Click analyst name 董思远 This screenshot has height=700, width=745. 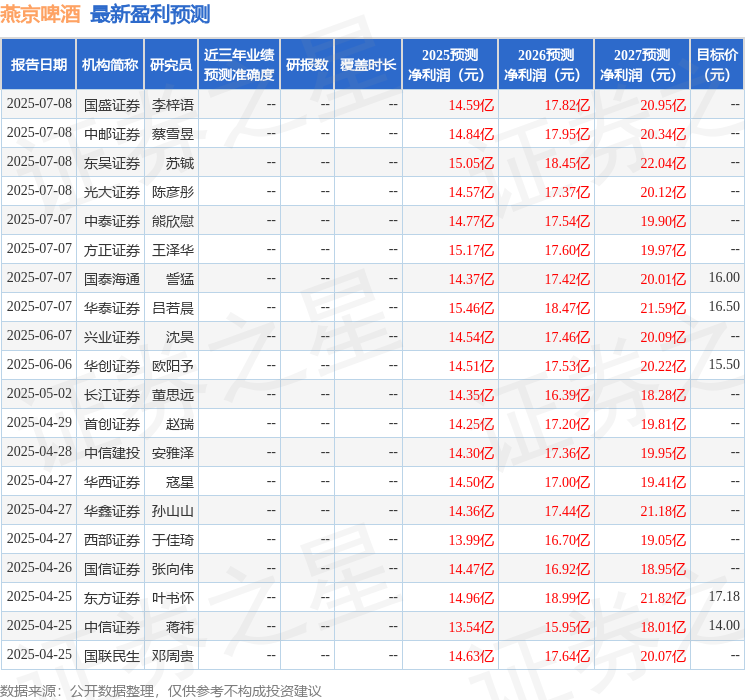(x=173, y=395)
